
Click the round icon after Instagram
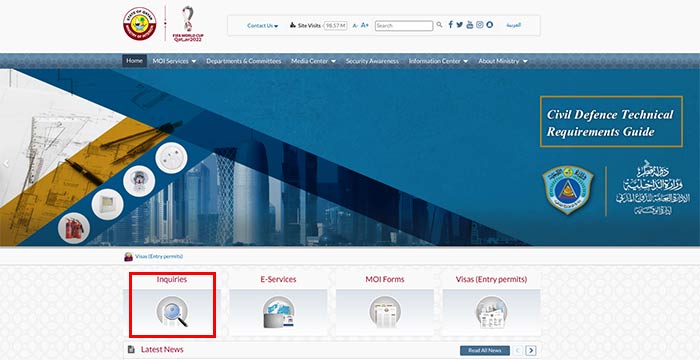pos(490,25)
